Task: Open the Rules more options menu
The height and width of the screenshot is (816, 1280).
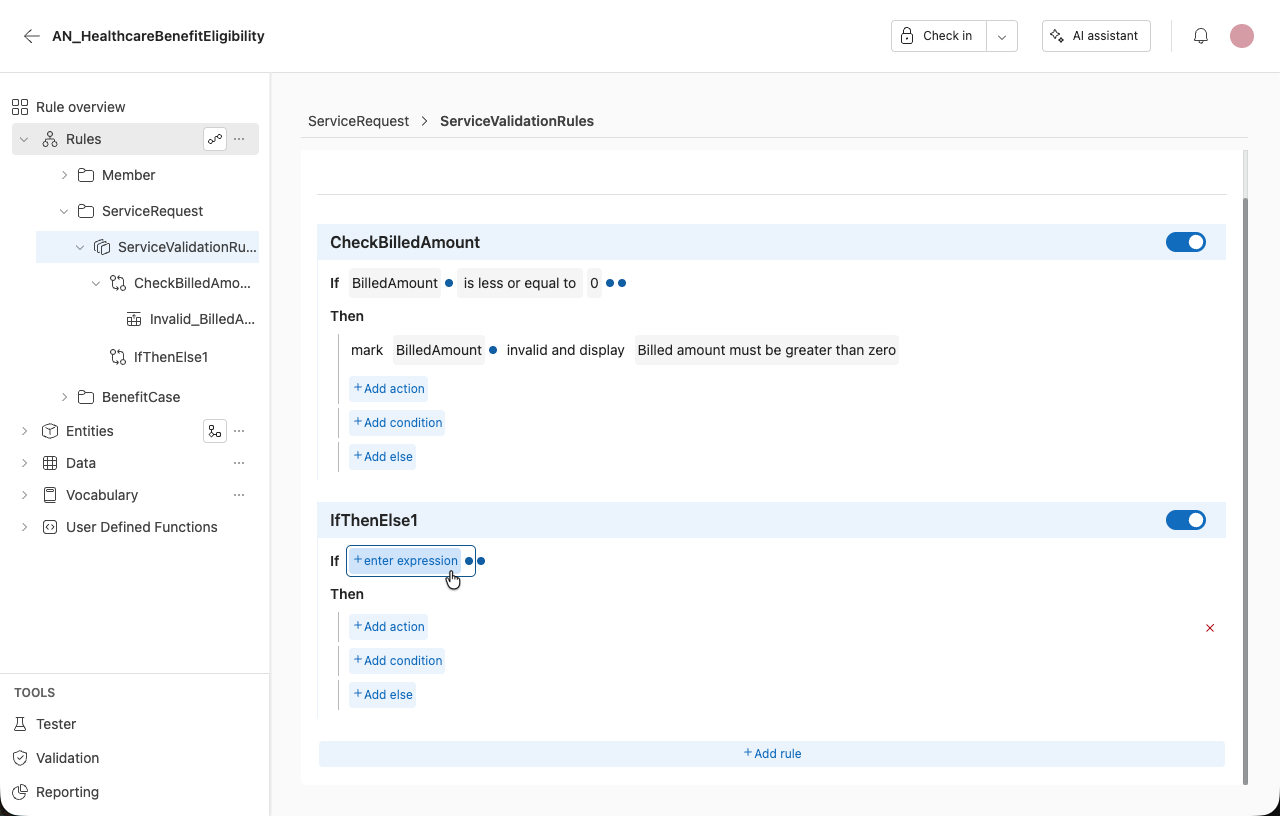Action: pyautogui.click(x=239, y=139)
